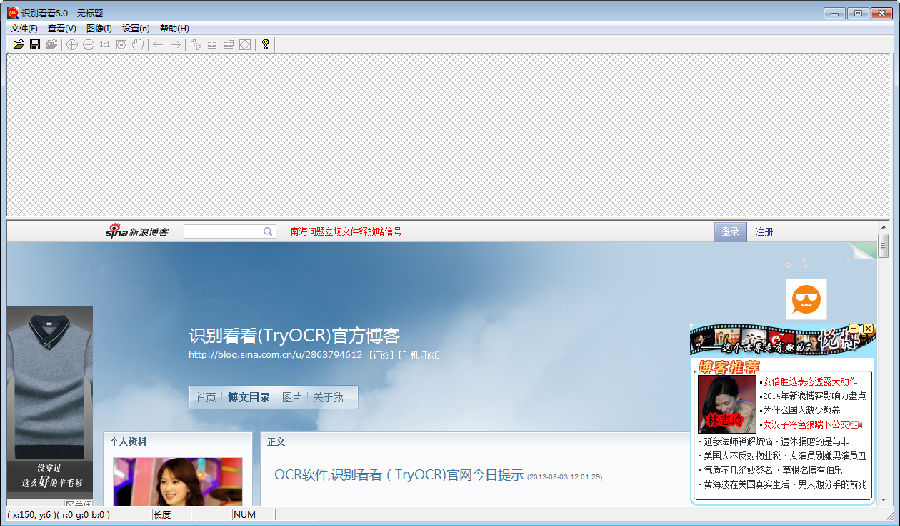This screenshot has width=900, height=526.
Task: Open the 帮助(H) menu
Action: (x=174, y=28)
